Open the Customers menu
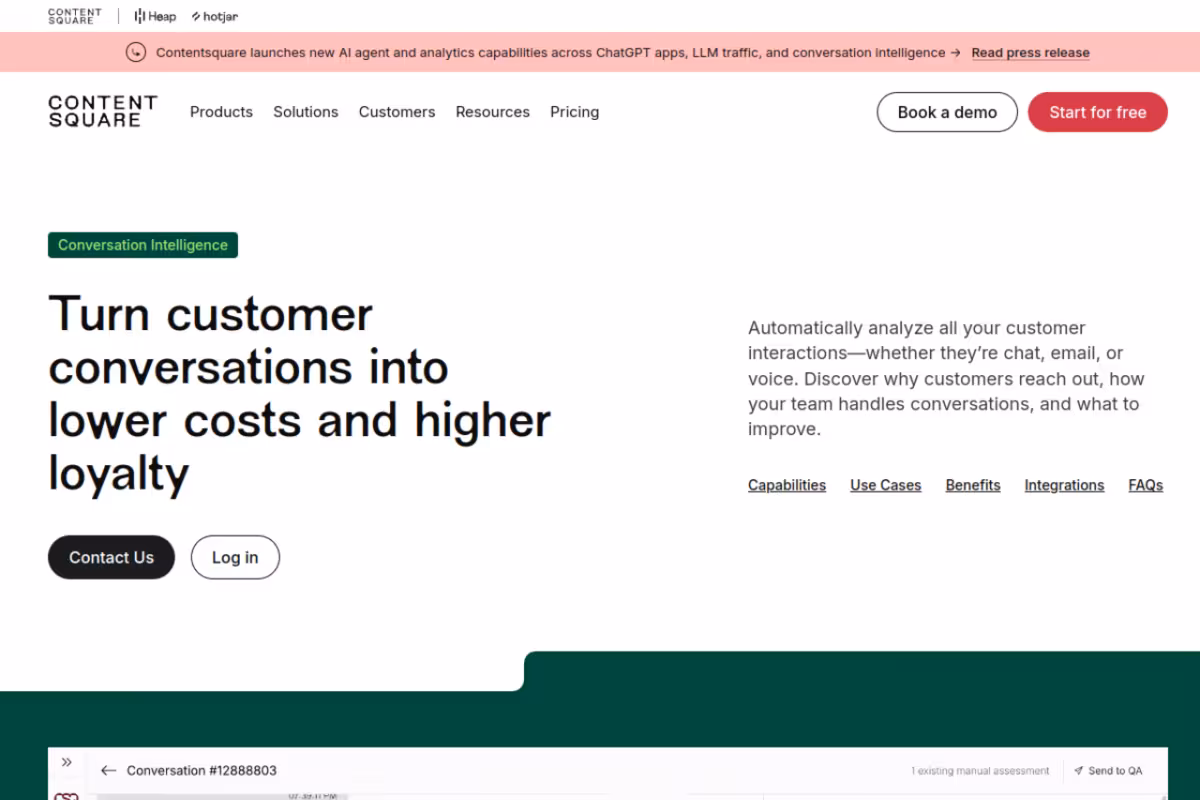 pyautogui.click(x=397, y=112)
